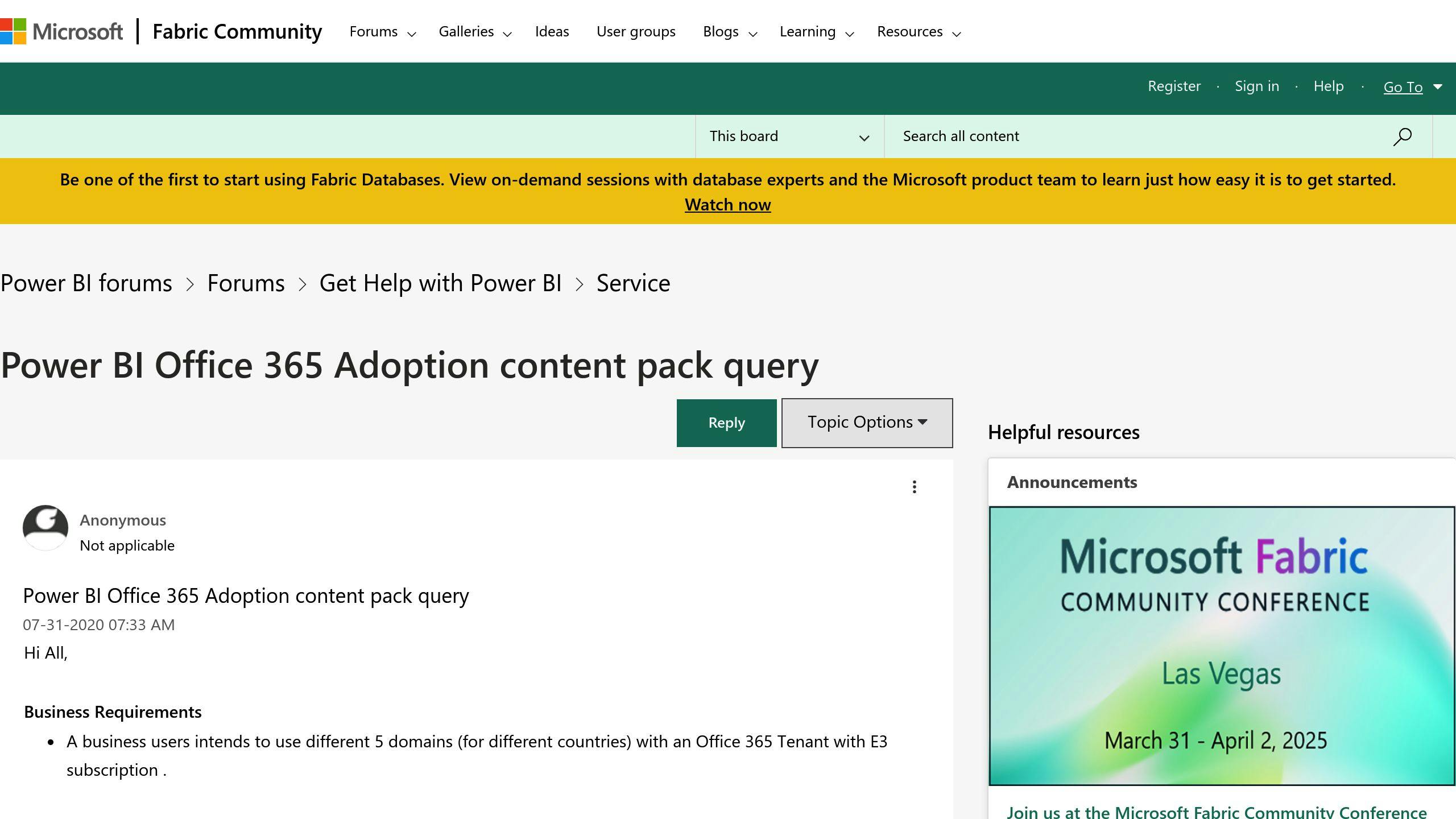1456x819 pixels.
Task: Click the Business Requirements heading
Action: click(x=113, y=712)
